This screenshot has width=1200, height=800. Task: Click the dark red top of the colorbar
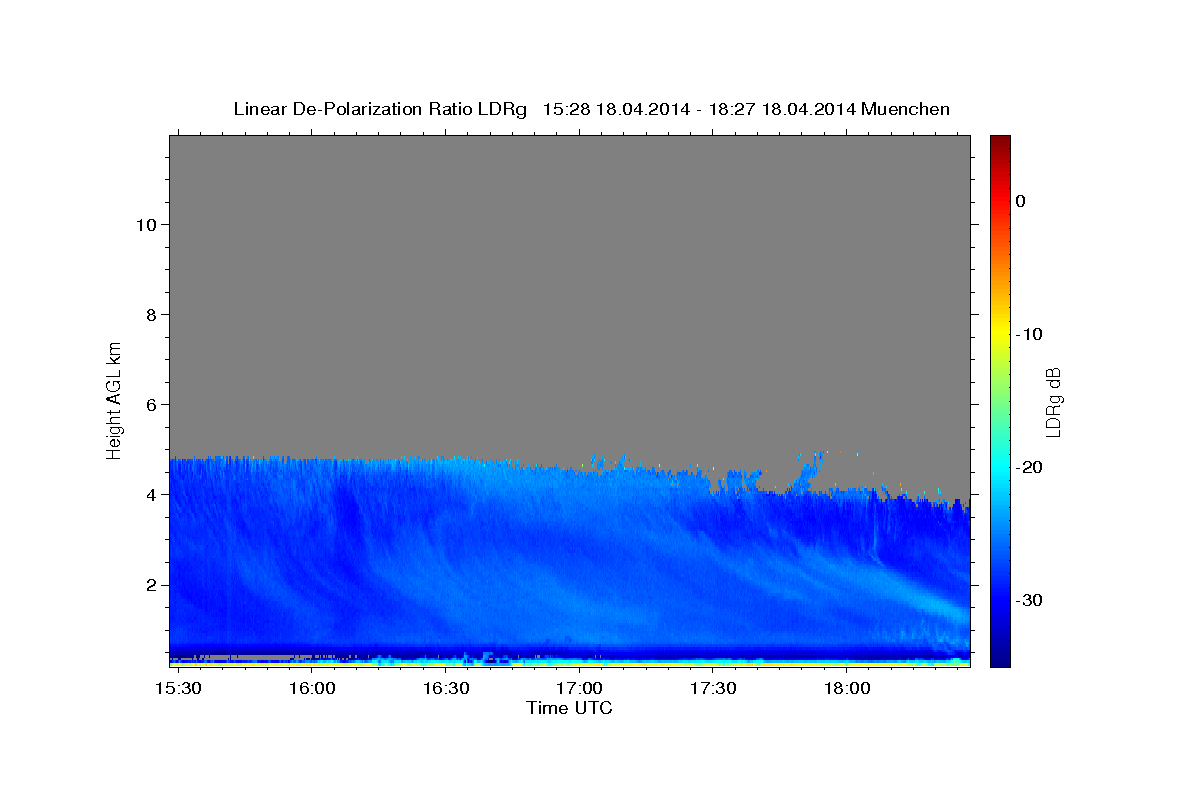click(1000, 145)
